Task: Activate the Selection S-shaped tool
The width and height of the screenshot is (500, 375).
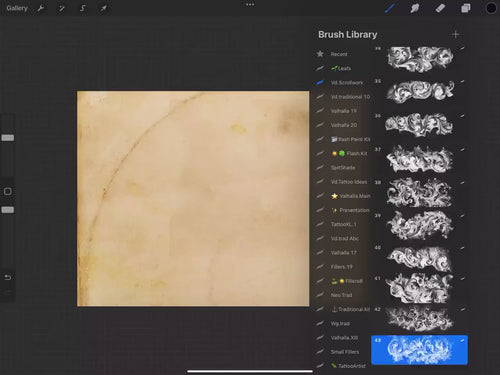Action: coord(83,8)
